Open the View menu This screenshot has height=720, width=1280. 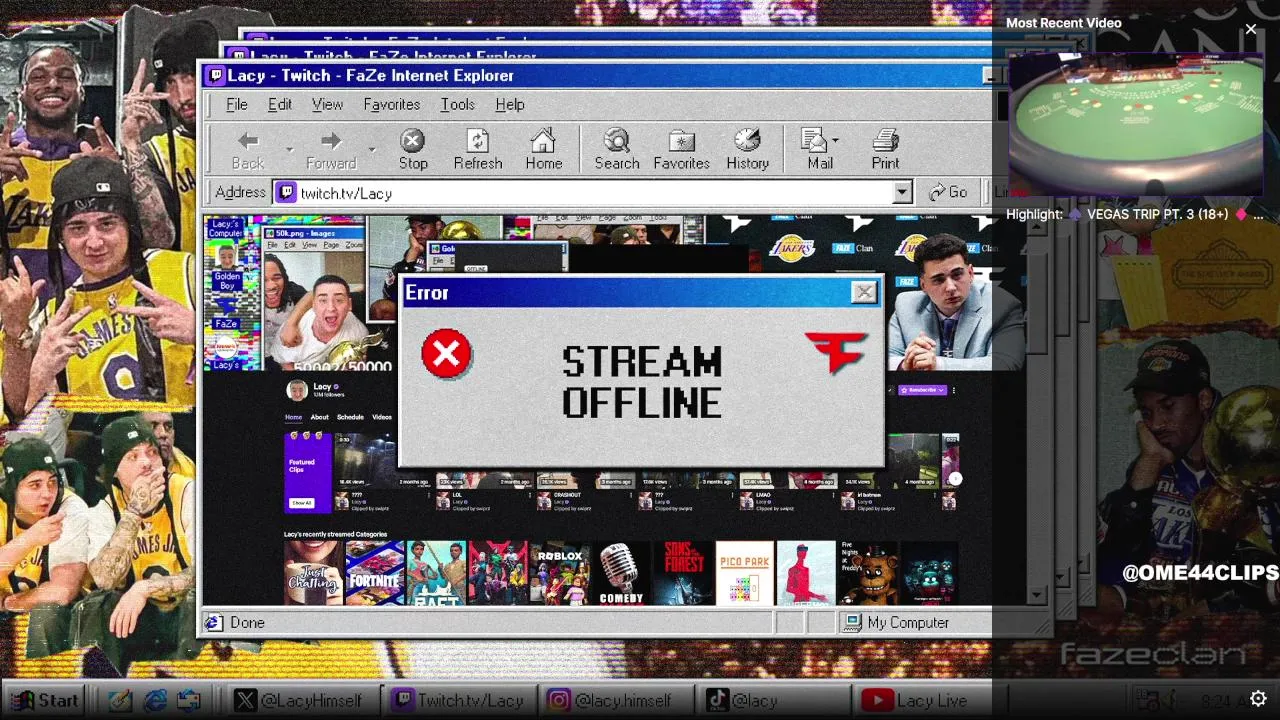[327, 104]
